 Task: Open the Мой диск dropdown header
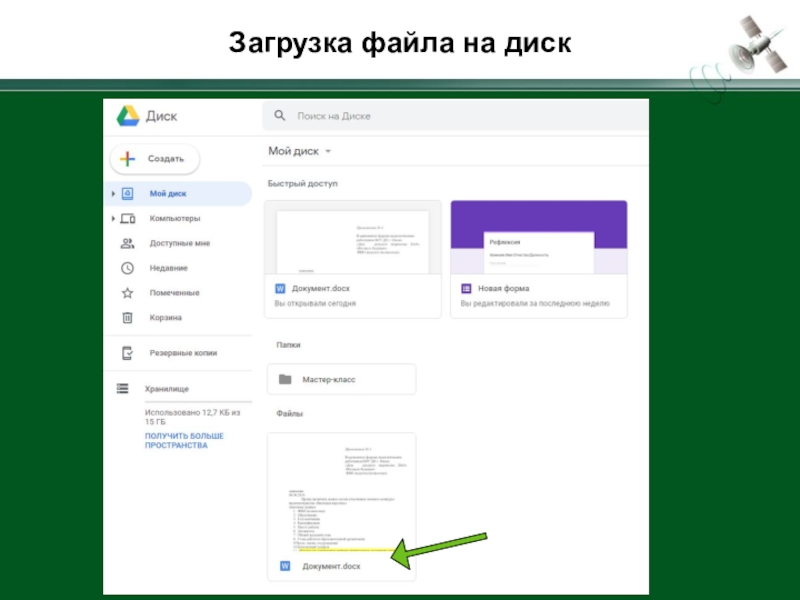tap(300, 151)
